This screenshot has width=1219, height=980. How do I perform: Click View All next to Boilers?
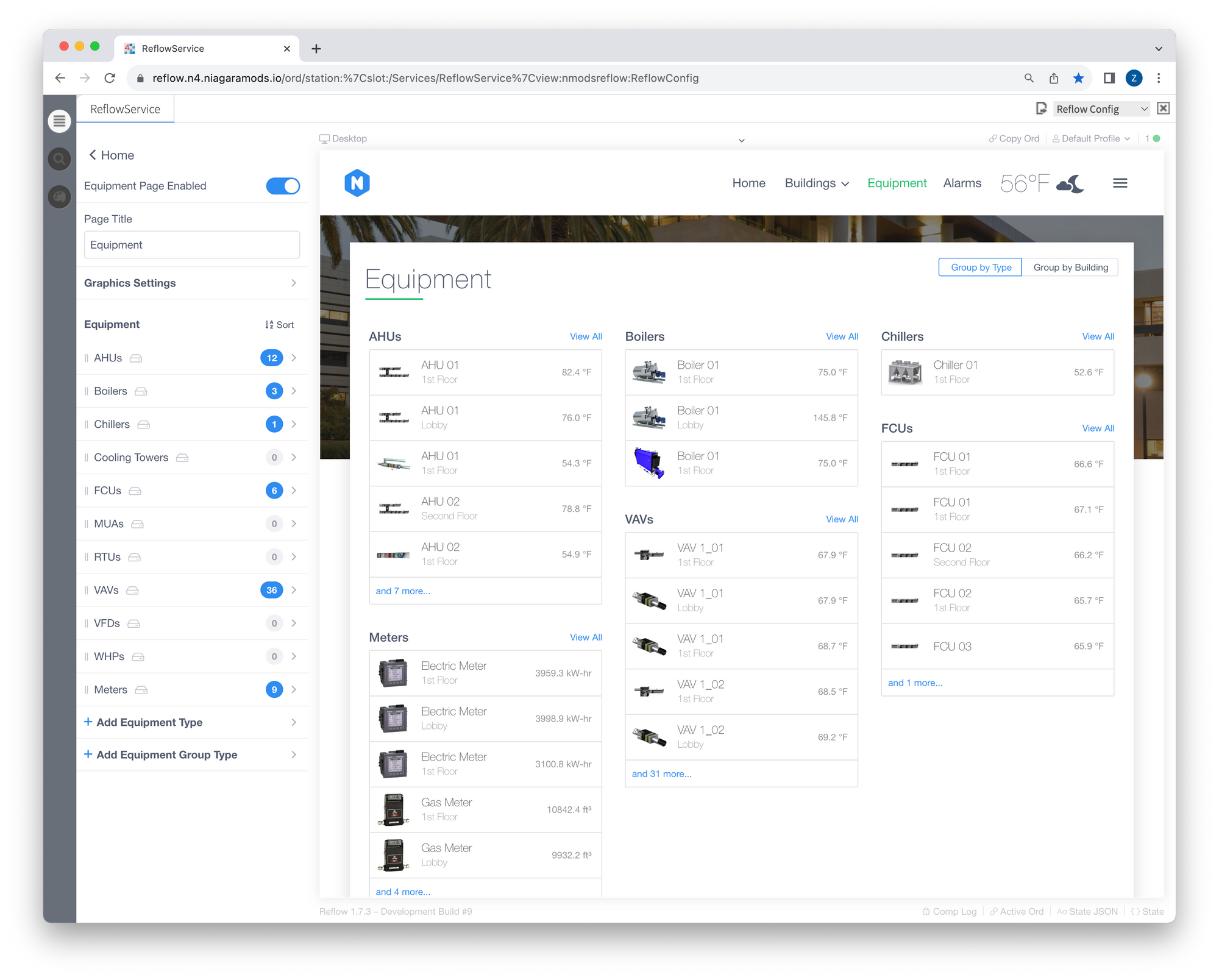pyautogui.click(x=842, y=336)
